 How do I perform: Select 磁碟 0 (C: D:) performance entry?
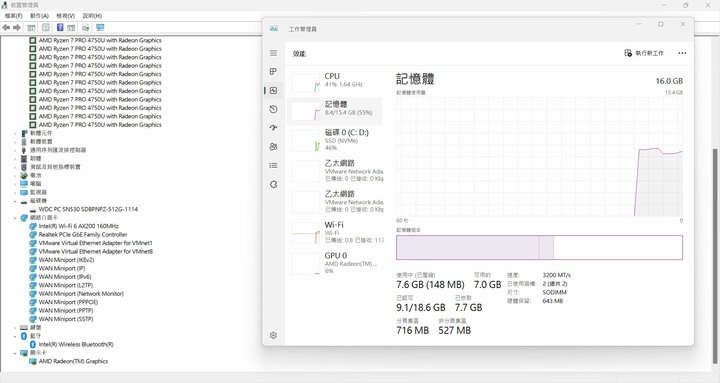click(335, 140)
